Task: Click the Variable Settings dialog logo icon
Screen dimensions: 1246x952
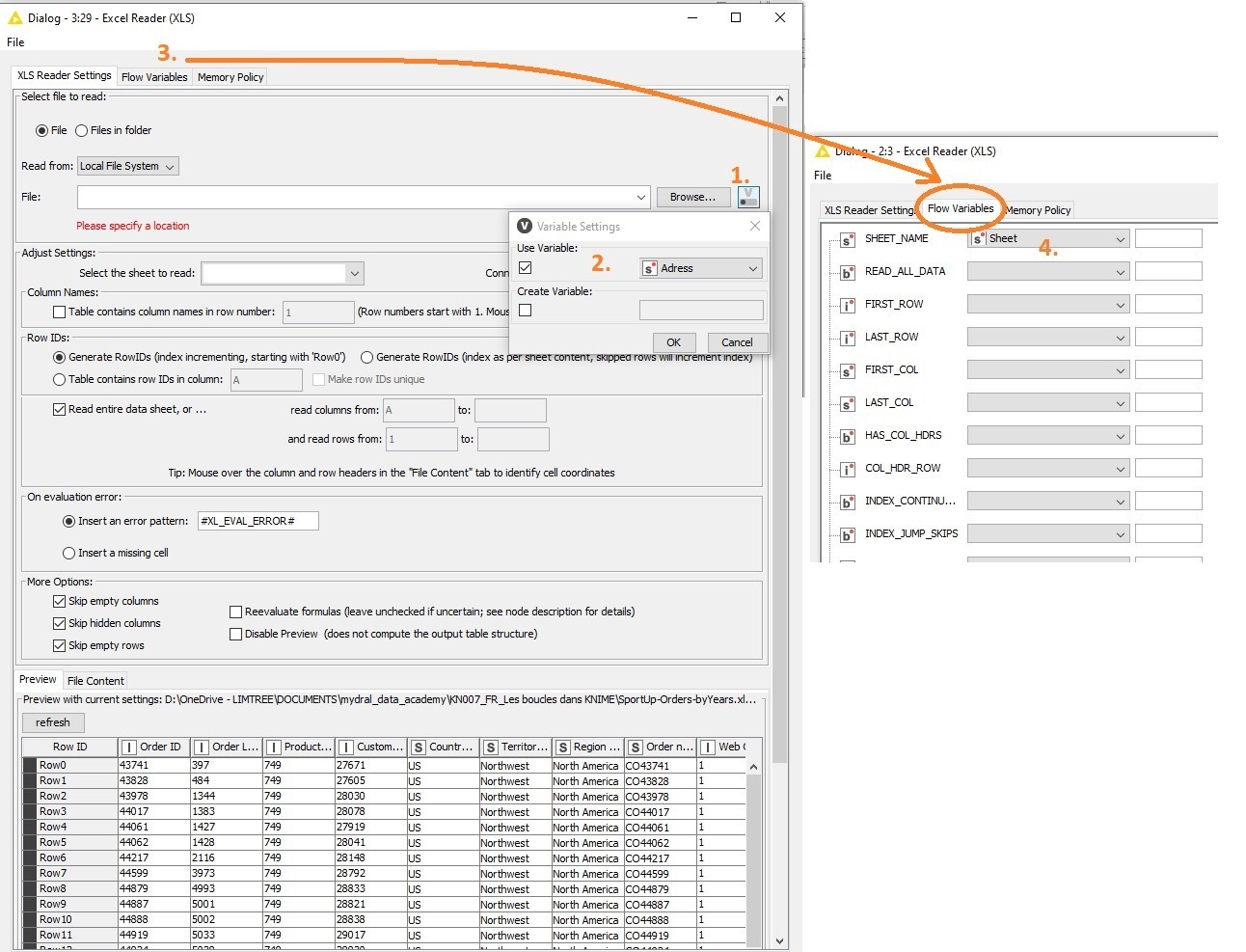Action: [x=525, y=226]
